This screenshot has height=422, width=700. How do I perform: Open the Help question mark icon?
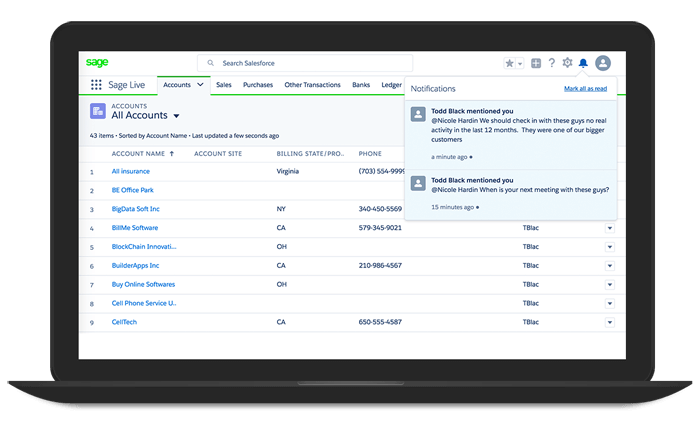552,63
